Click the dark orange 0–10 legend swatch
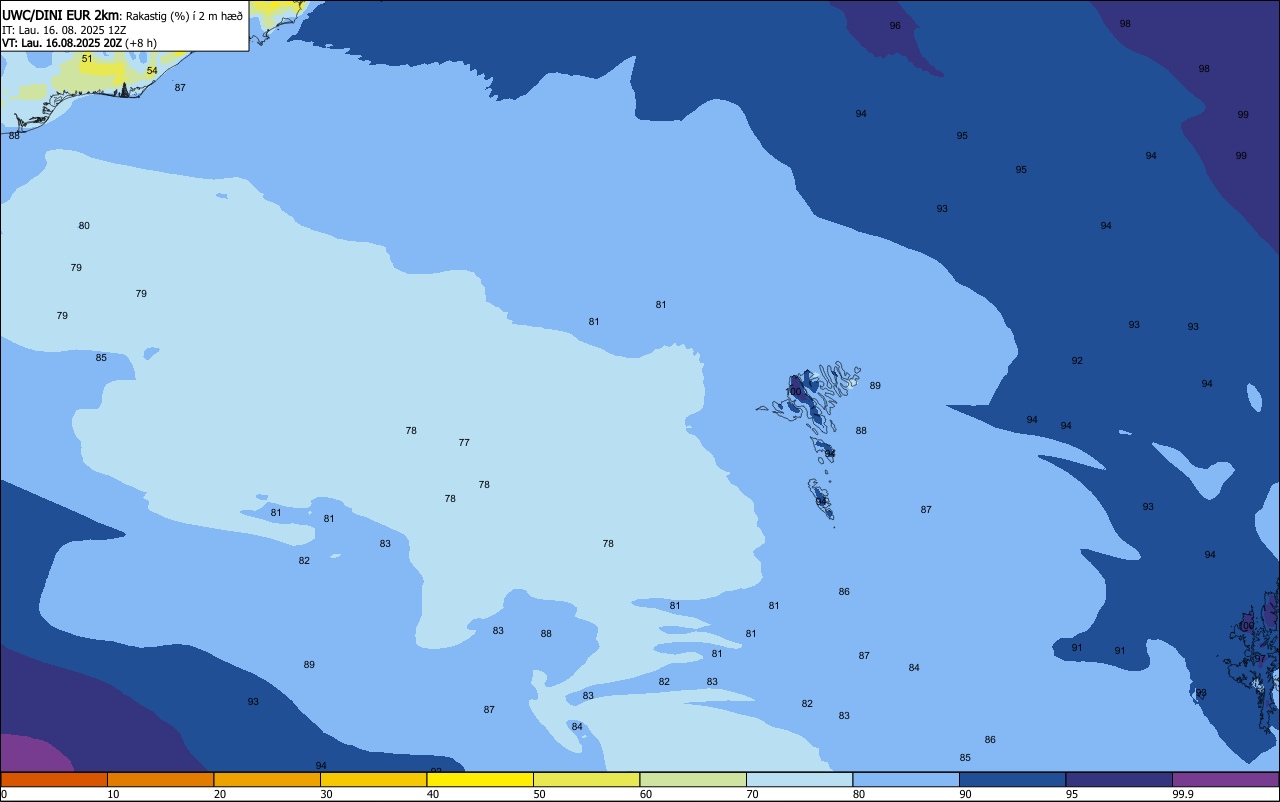The height and width of the screenshot is (802, 1280). (54, 779)
